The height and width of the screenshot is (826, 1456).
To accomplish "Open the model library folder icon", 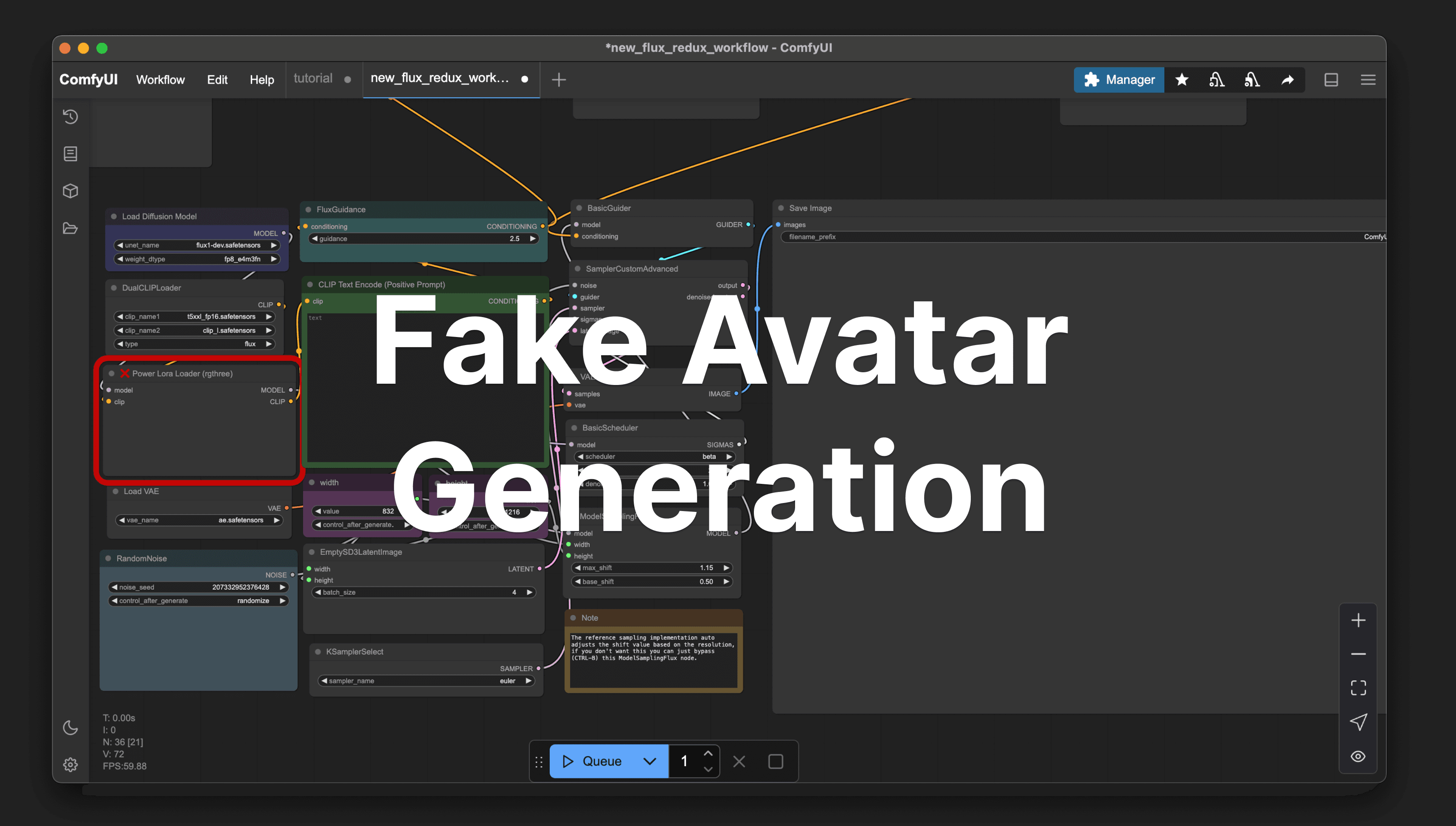I will click(x=70, y=228).
